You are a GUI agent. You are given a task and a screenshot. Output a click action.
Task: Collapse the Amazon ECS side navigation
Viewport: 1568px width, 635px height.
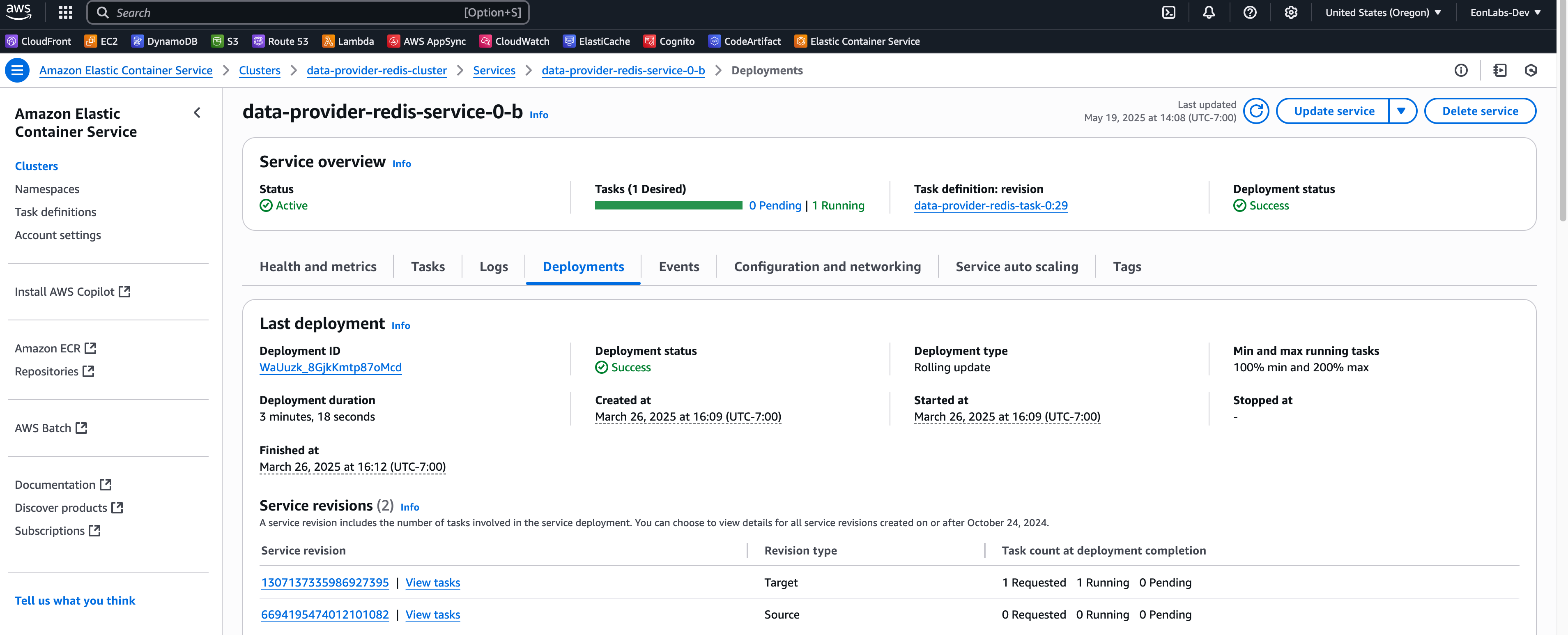click(x=197, y=113)
